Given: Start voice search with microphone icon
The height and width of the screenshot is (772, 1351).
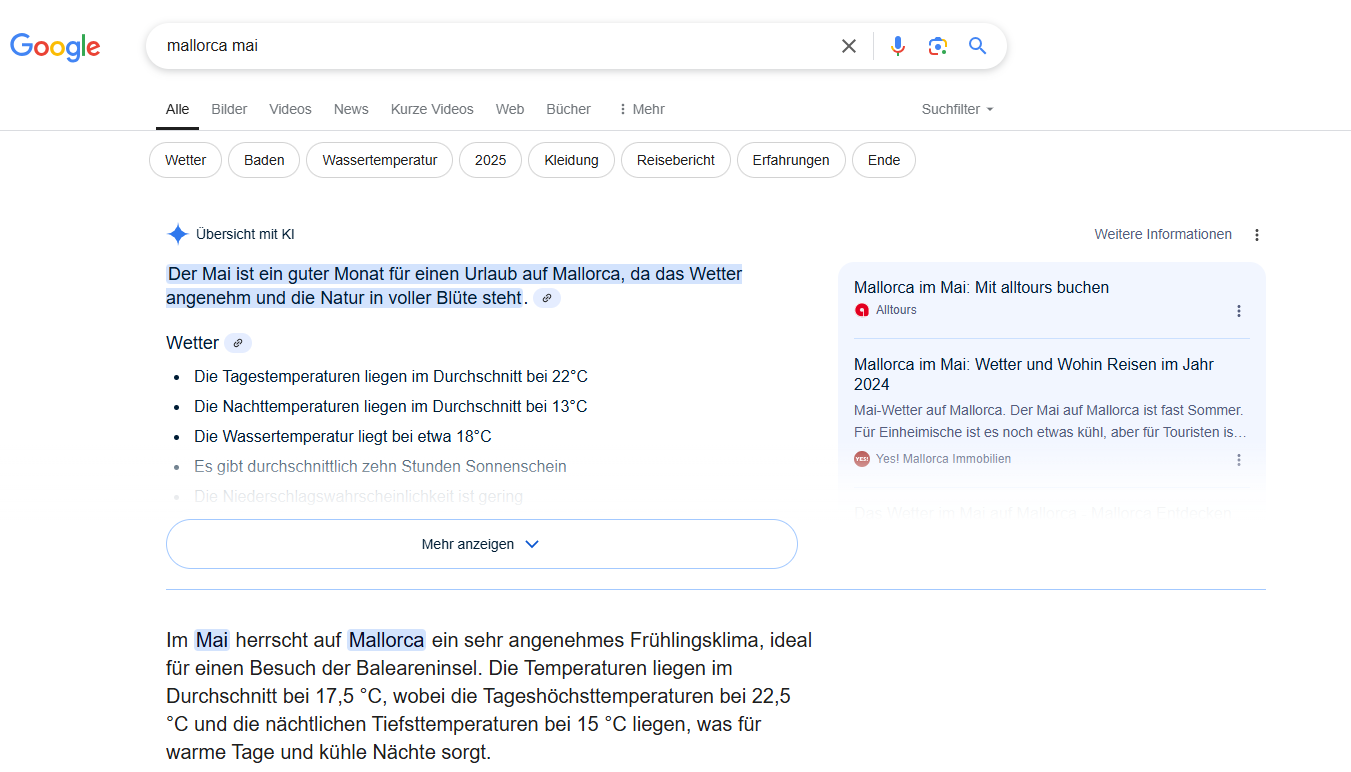Looking at the screenshot, I should [x=898, y=46].
